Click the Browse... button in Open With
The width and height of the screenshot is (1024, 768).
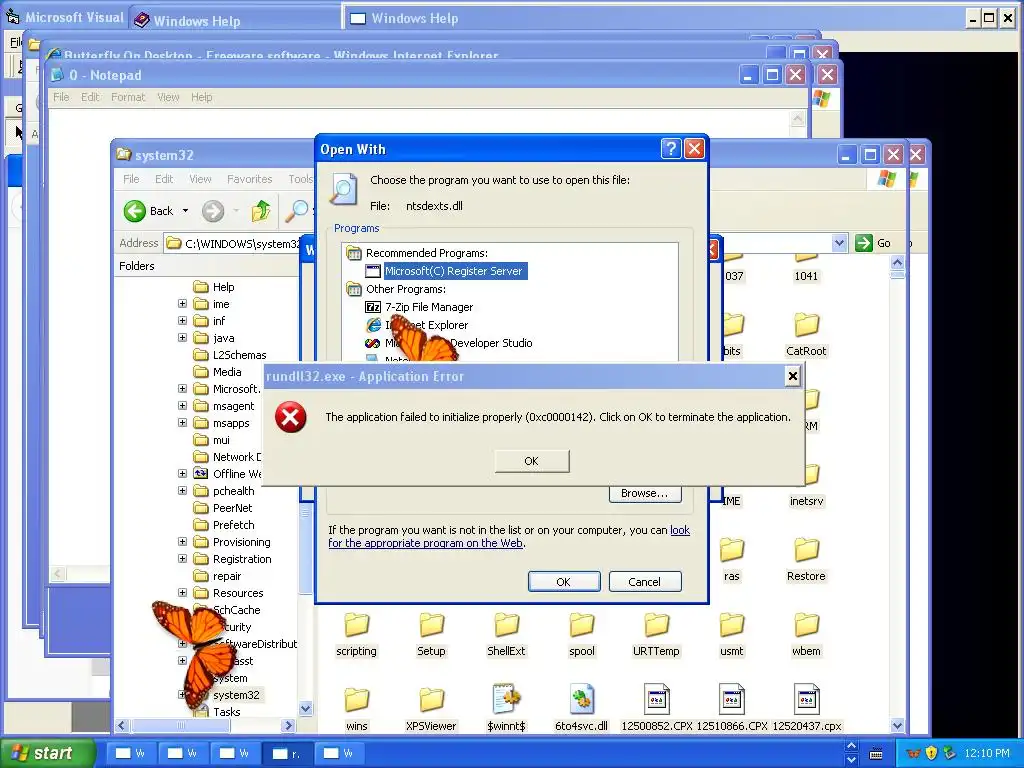[645, 494]
